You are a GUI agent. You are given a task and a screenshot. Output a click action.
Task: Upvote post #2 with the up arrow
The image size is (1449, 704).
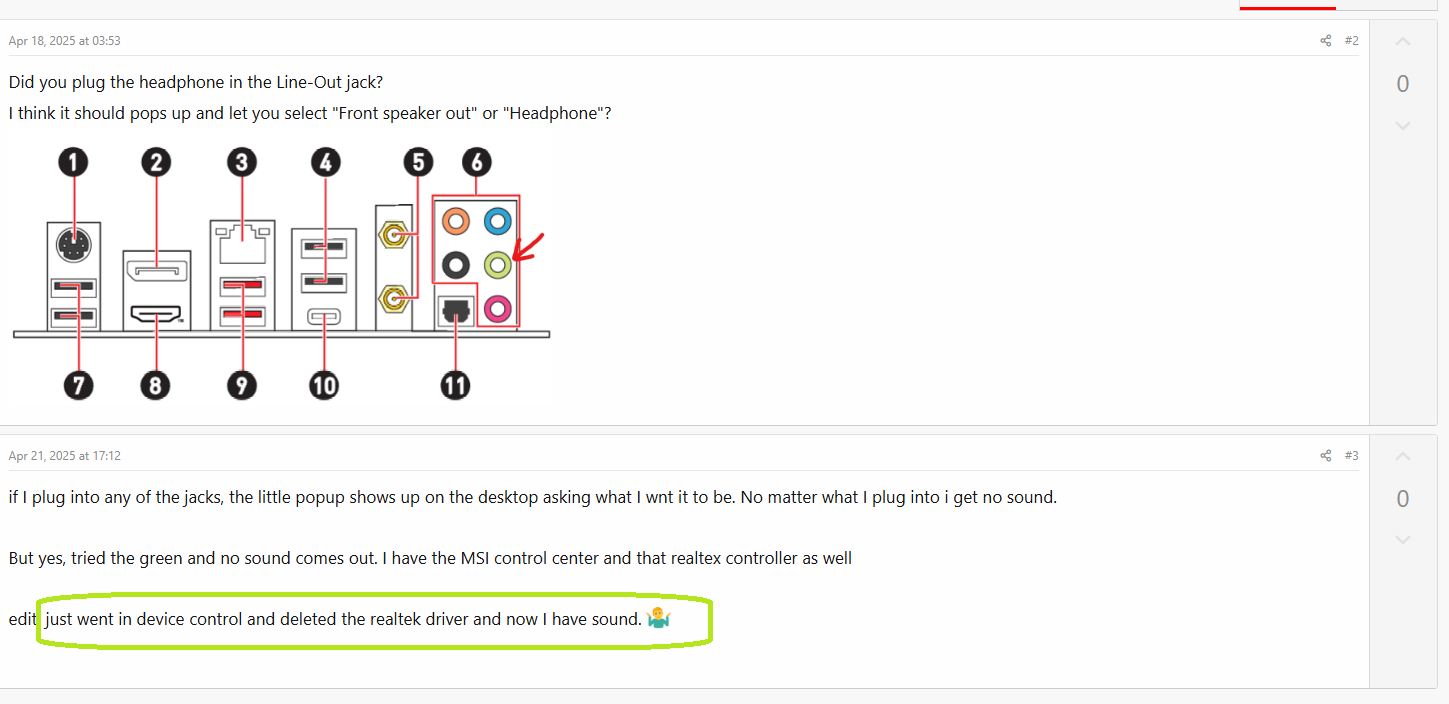[x=1402, y=42]
